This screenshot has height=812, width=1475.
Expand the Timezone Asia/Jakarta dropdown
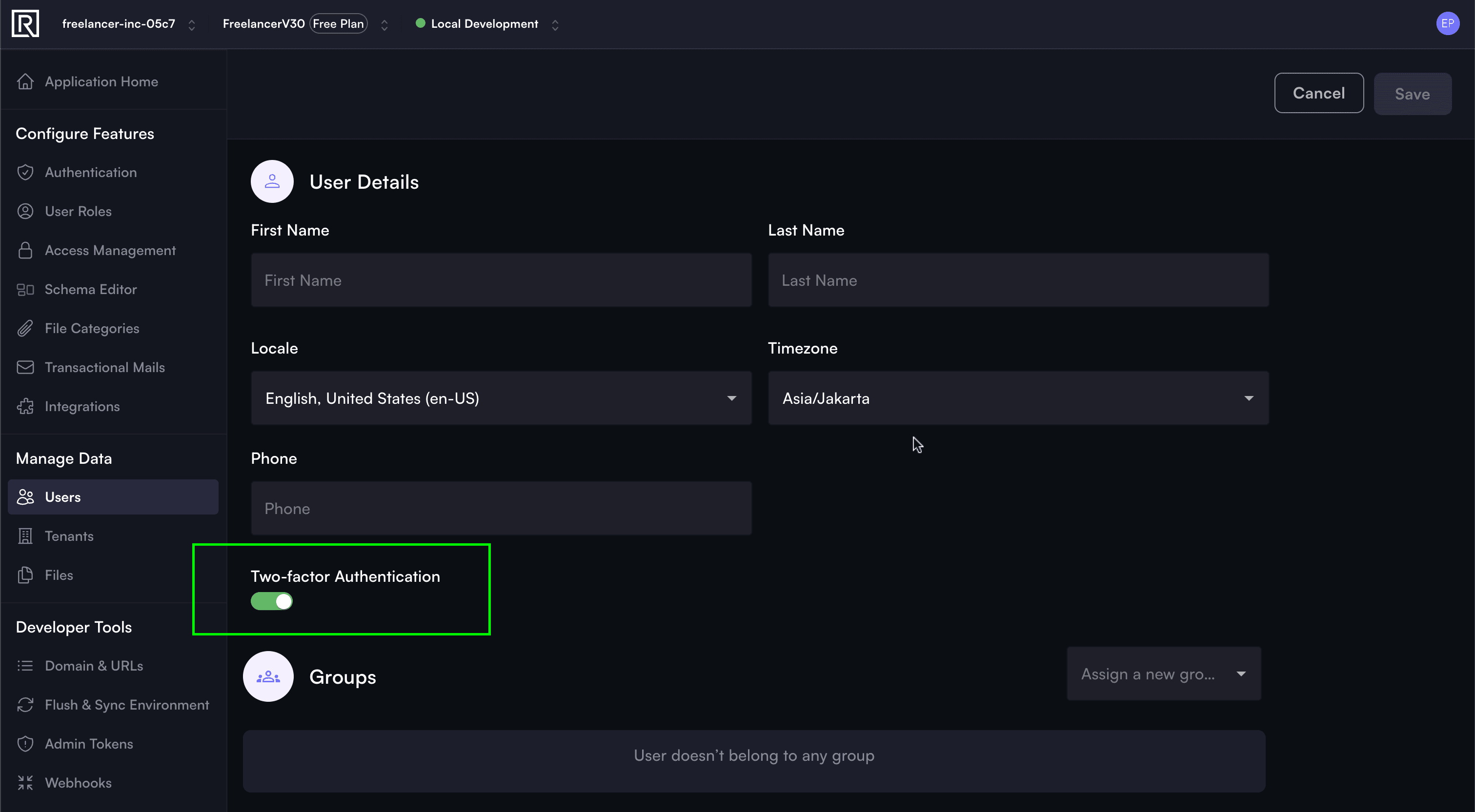coord(1018,398)
